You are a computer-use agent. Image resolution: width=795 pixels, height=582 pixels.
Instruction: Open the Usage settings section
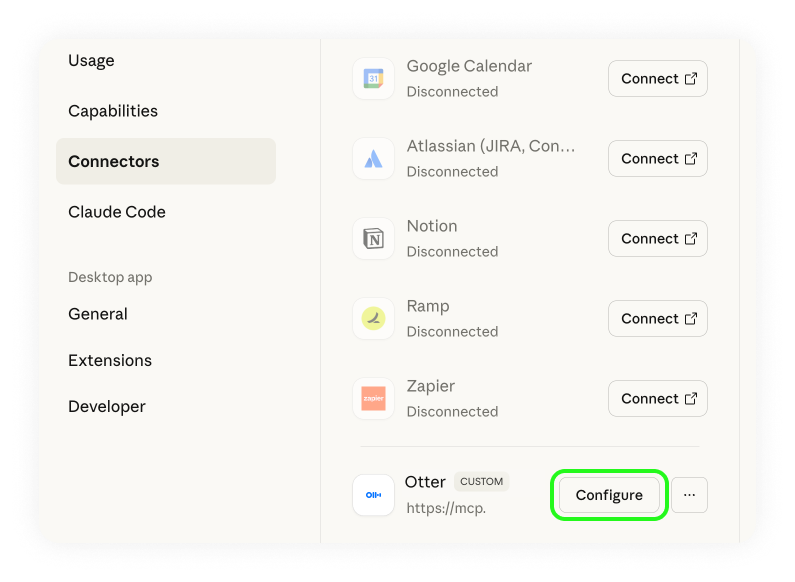click(x=91, y=61)
